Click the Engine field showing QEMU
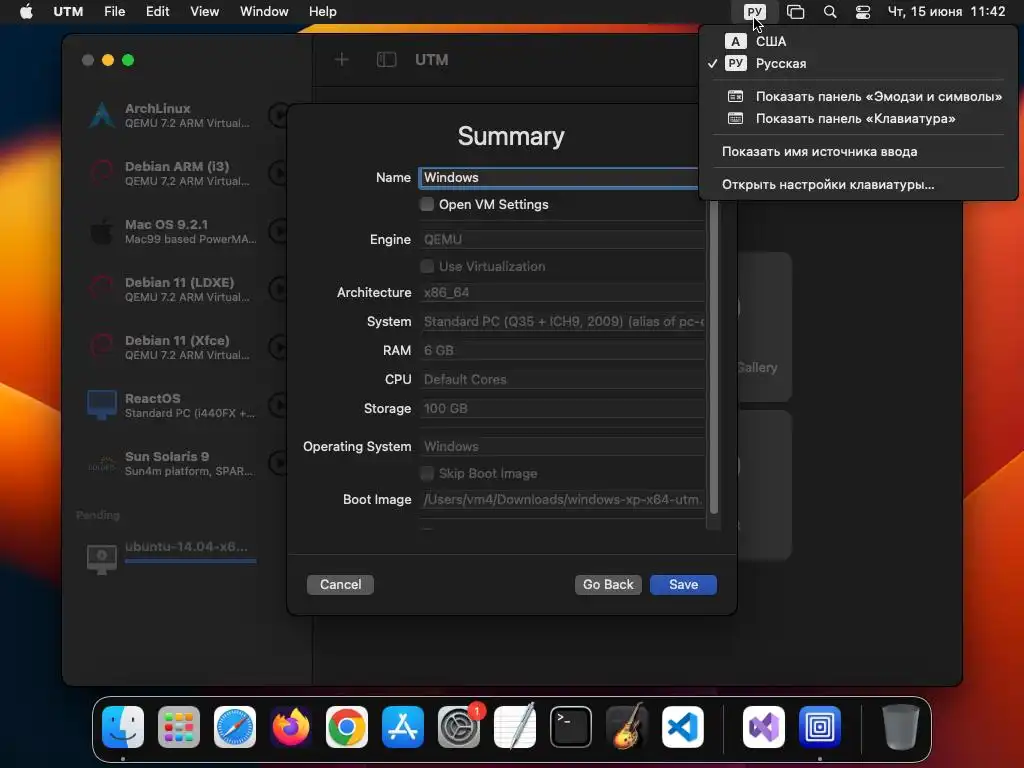 tap(562, 240)
